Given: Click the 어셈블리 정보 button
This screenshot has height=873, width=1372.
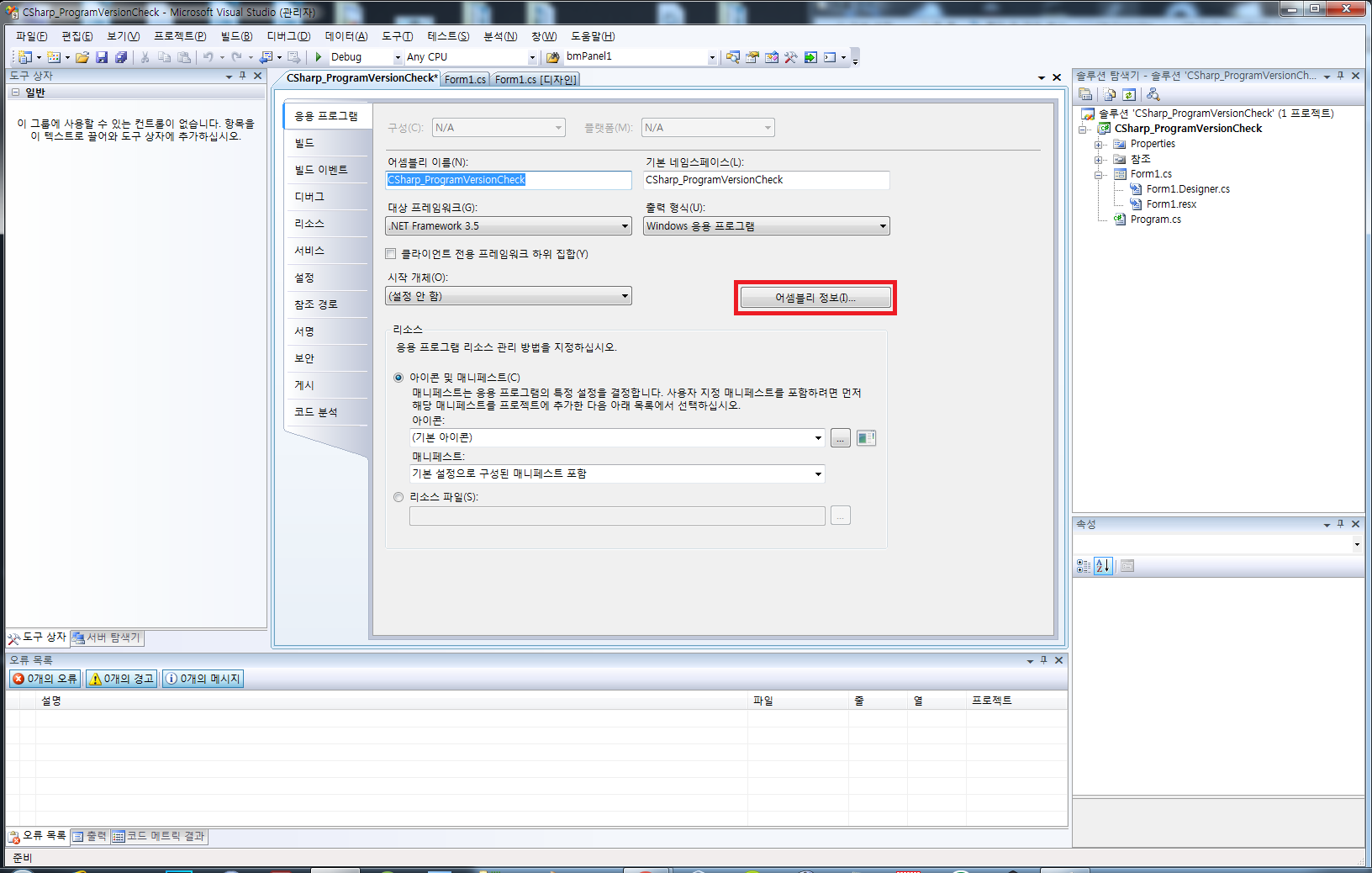Looking at the screenshot, I should (x=815, y=298).
